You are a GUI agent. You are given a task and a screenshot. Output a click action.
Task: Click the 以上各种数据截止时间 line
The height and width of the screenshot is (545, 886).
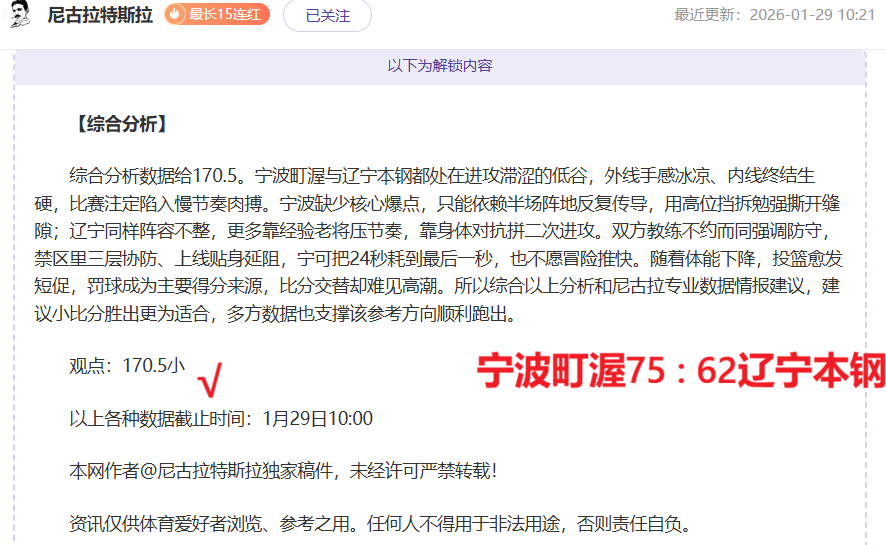[221, 418]
